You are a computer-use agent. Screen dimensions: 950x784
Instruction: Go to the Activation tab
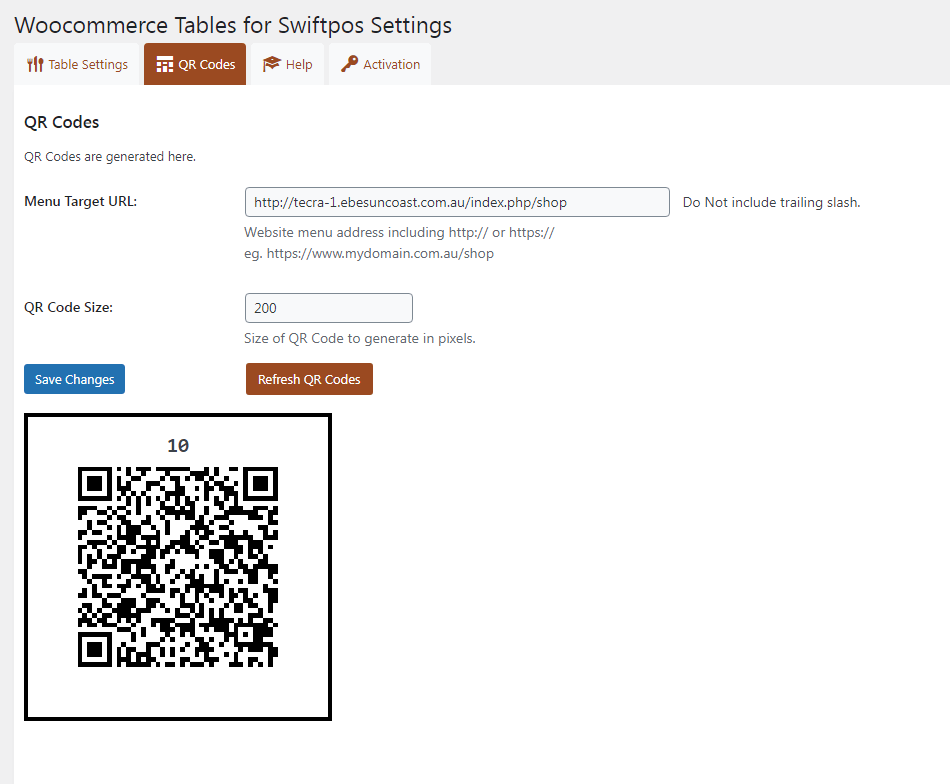[380, 64]
